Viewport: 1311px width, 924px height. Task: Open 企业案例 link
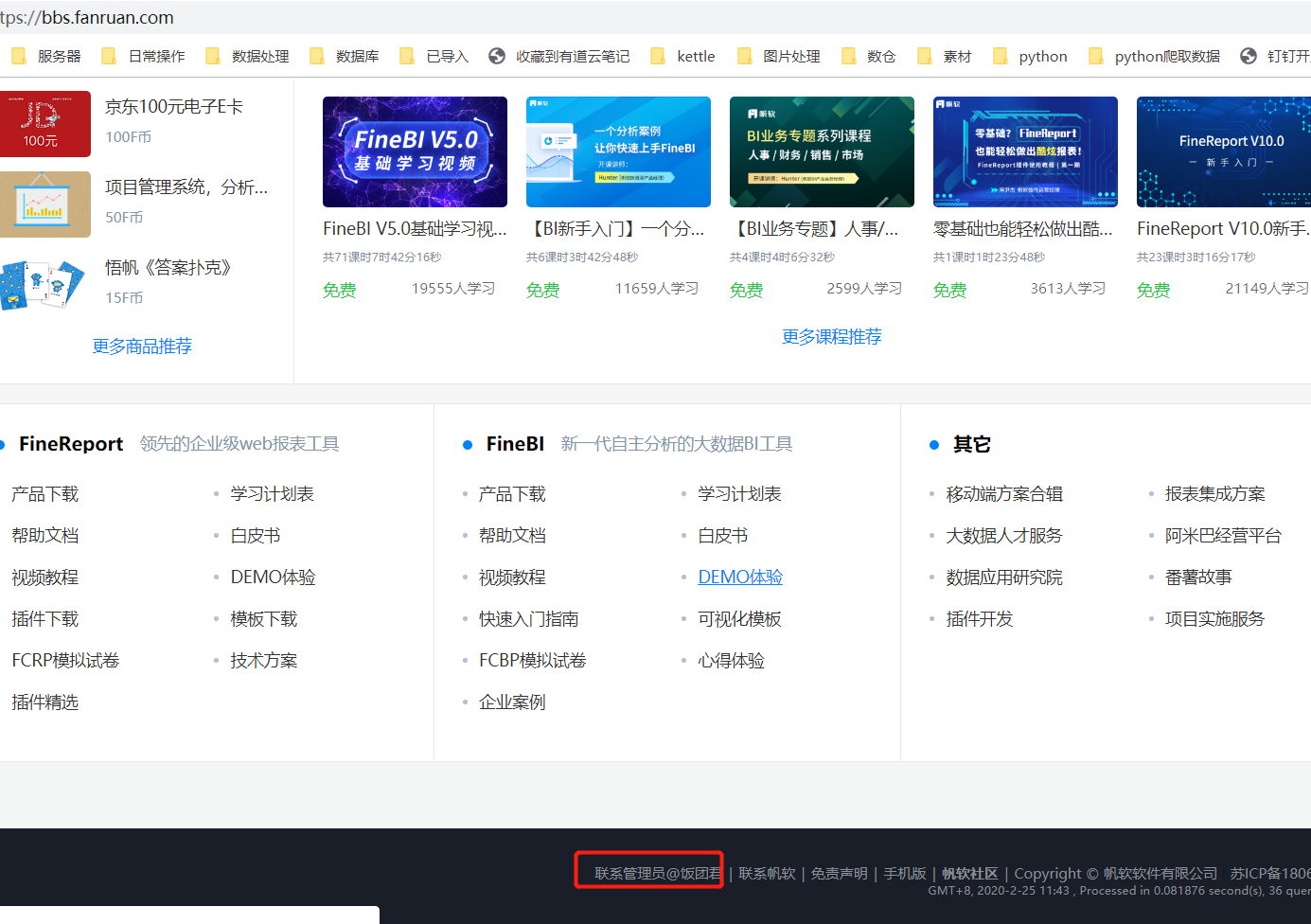point(512,702)
